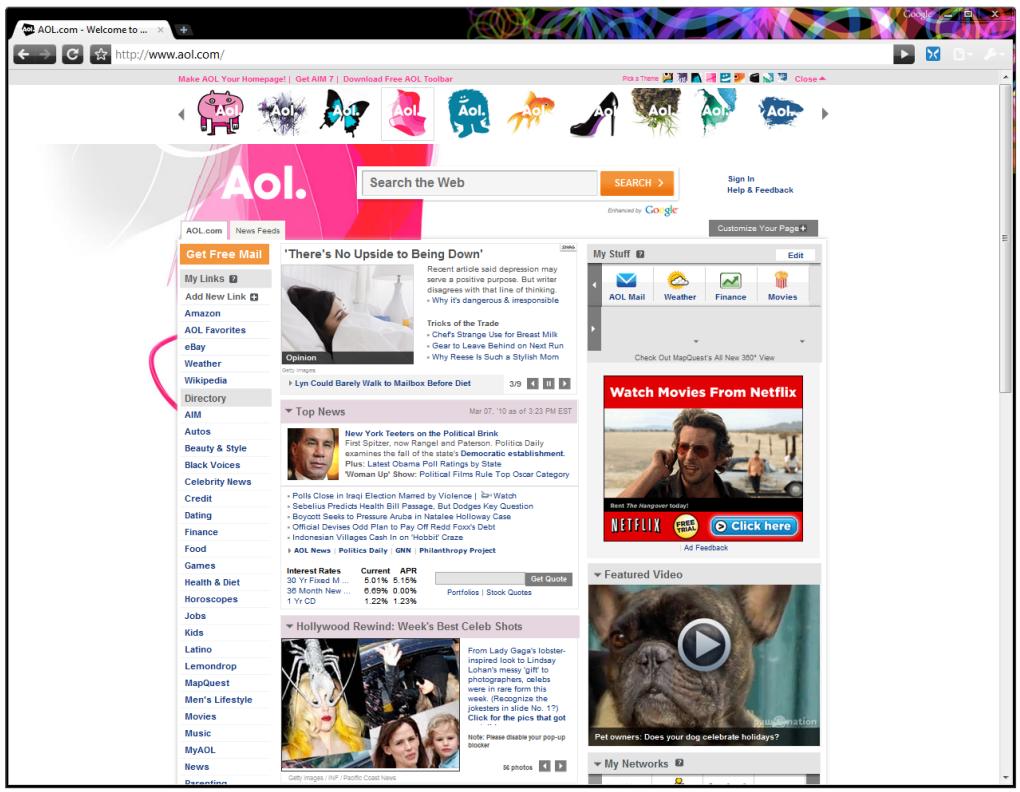Click the Go arrow beside address bar
The image size is (1020, 792).
pos(904,55)
